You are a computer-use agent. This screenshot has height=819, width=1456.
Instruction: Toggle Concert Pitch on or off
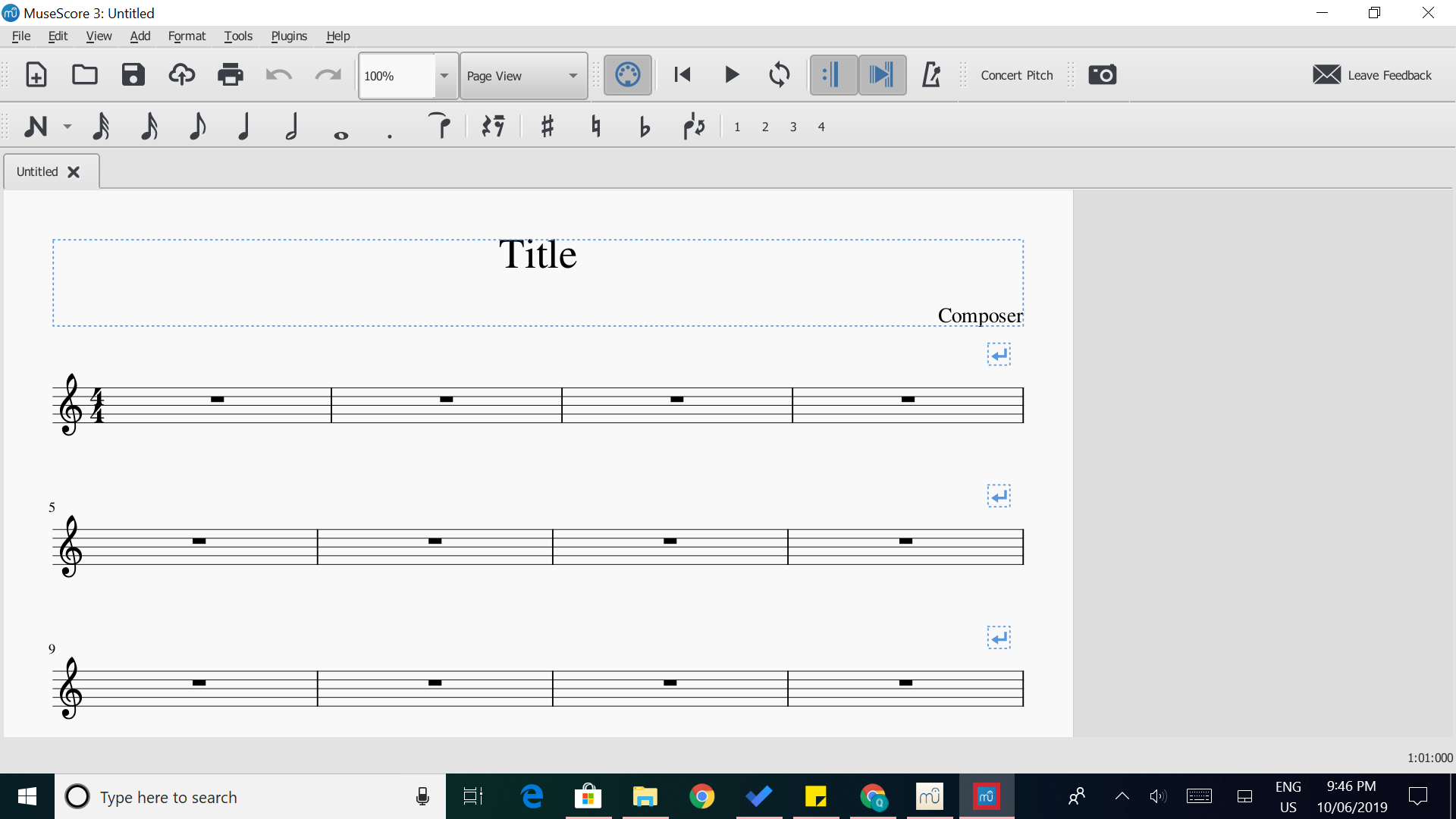[x=1016, y=75]
